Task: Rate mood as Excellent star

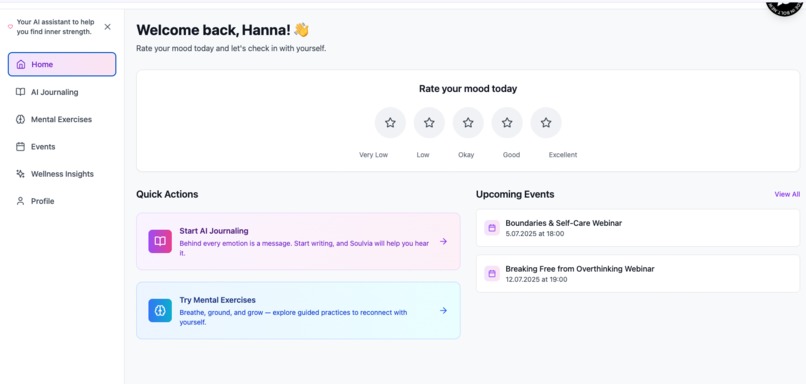Action: tap(546, 123)
